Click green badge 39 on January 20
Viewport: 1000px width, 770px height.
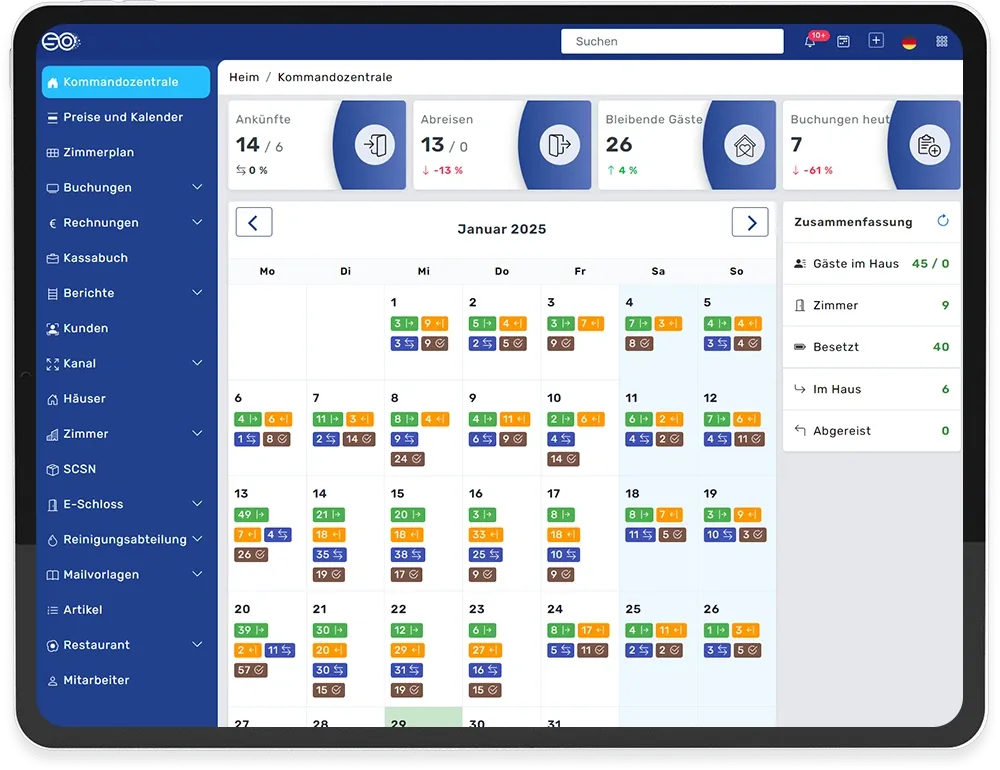click(x=251, y=630)
